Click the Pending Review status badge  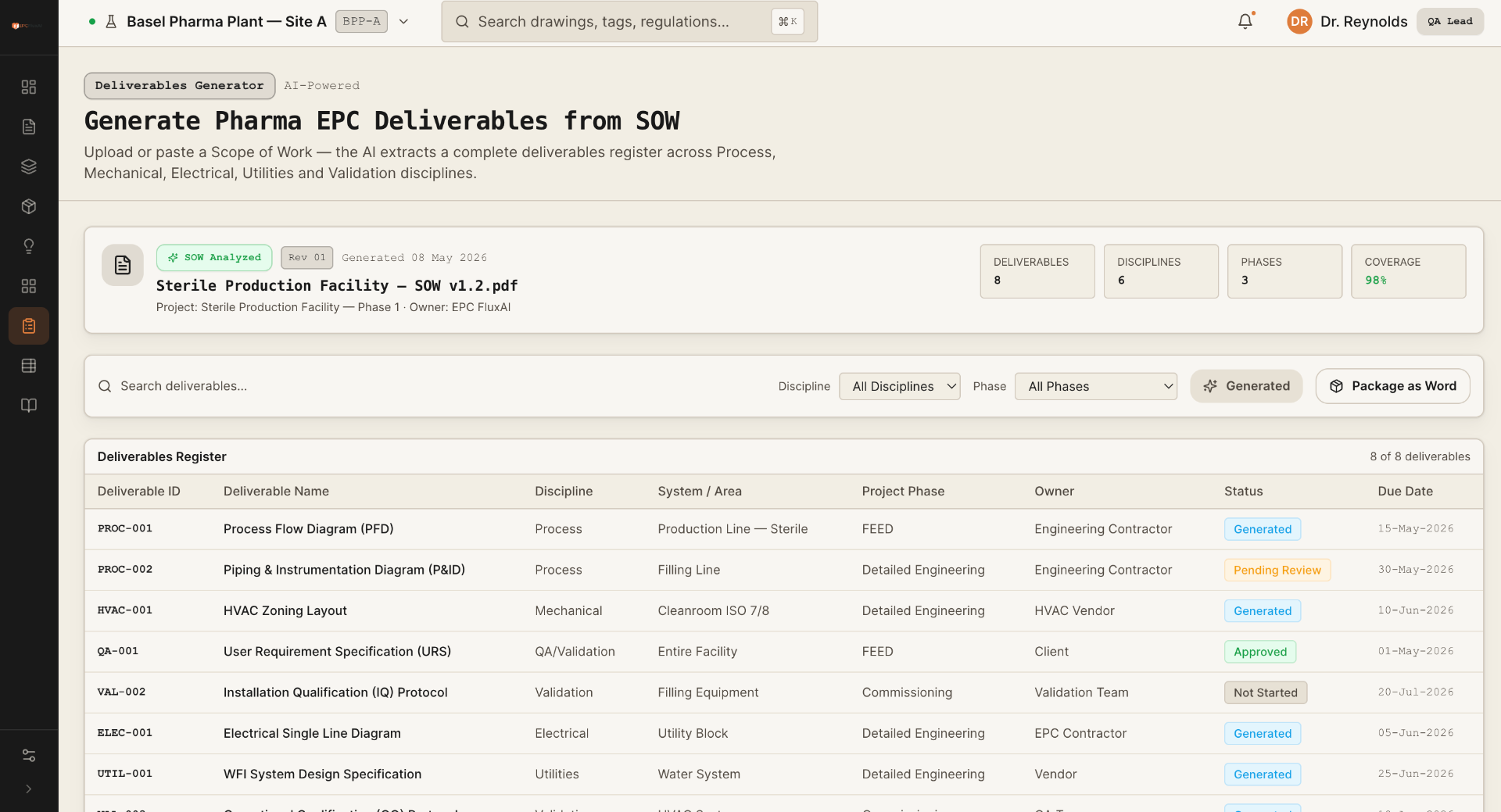click(1277, 571)
